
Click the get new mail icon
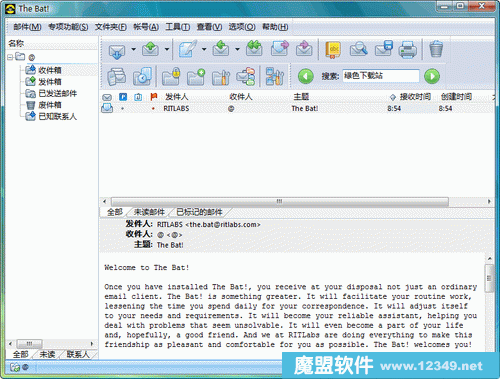coord(117,50)
